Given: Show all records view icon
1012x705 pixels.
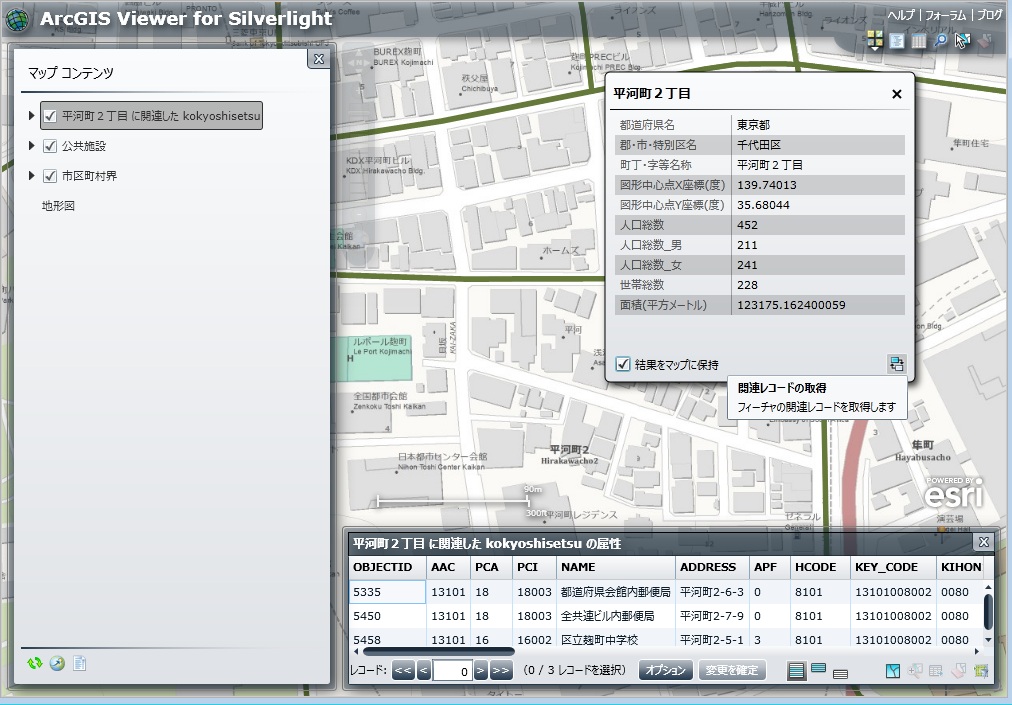Looking at the screenshot, I should [x=796, y=670].
